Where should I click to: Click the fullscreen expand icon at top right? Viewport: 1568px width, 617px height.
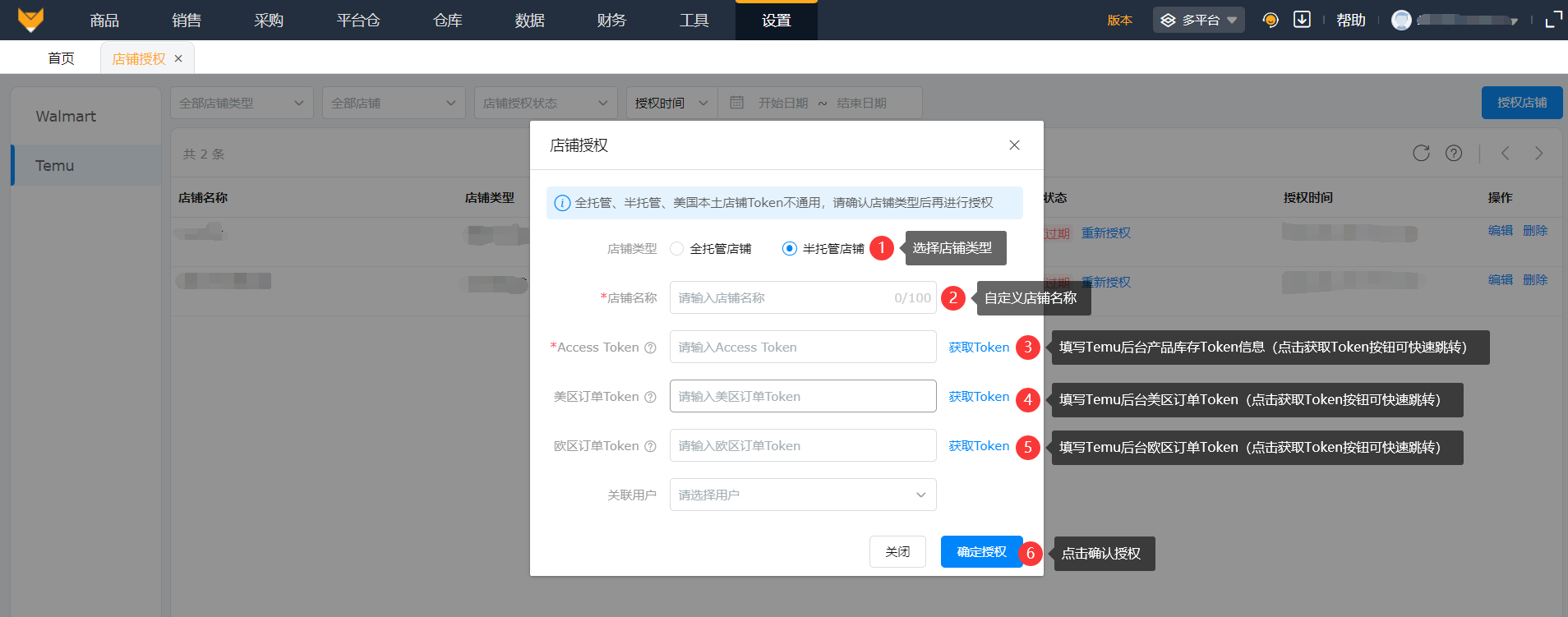[1553, 20]
